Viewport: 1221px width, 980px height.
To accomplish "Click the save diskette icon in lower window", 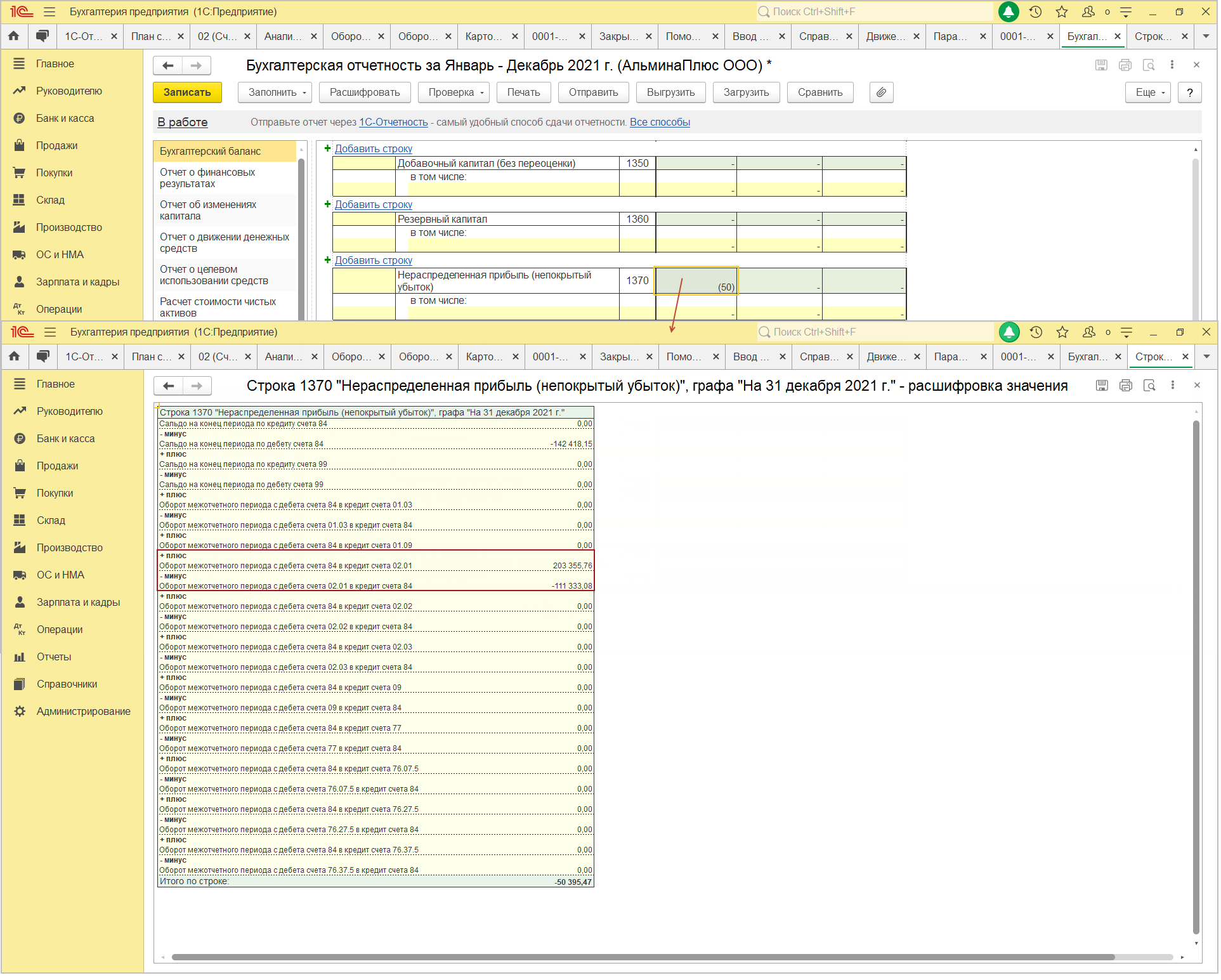I will click(1102, 386).
